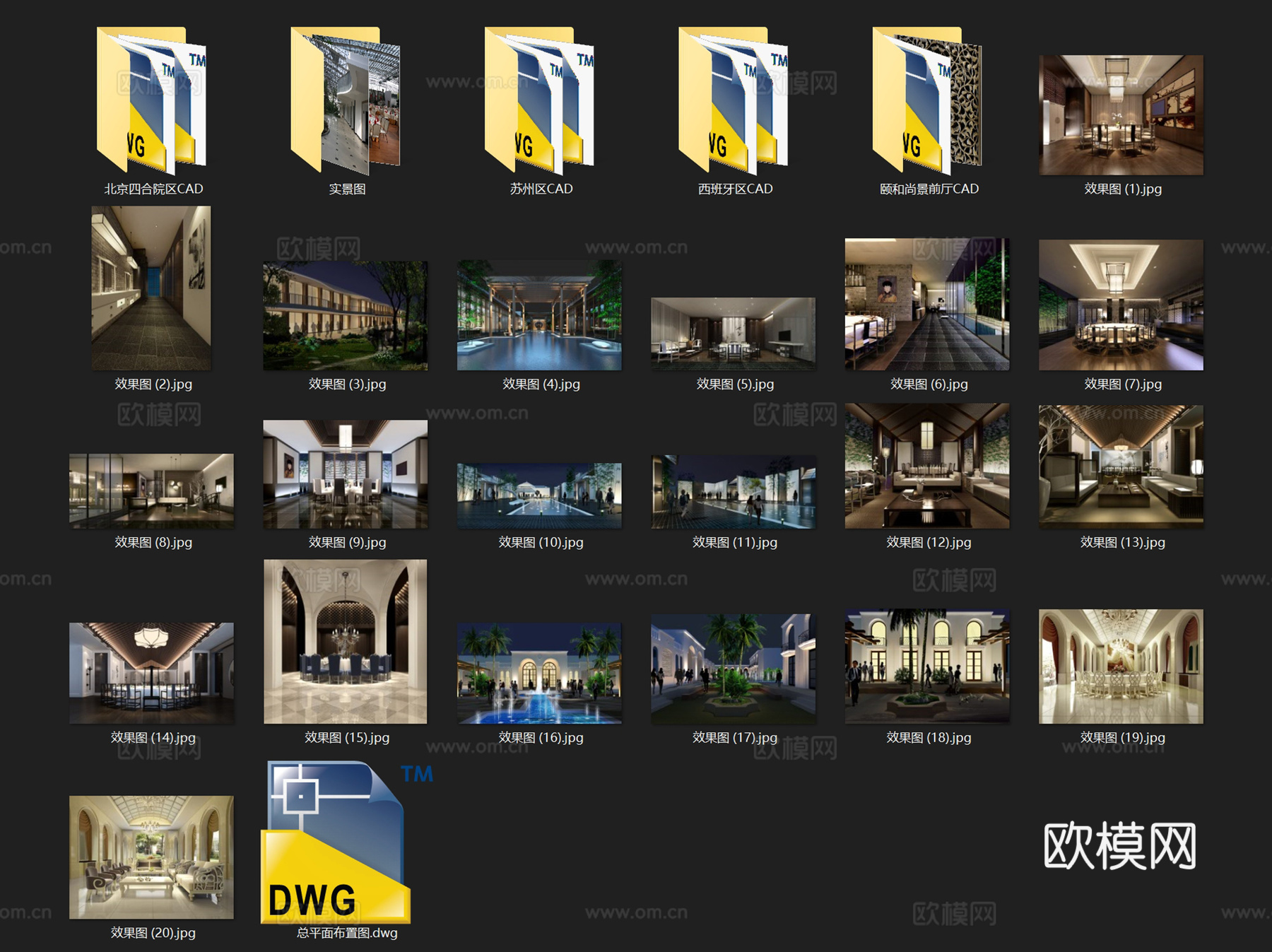Click the 效果图 (11).jpg file name
Screen dimensions: 1272x952
735,543
